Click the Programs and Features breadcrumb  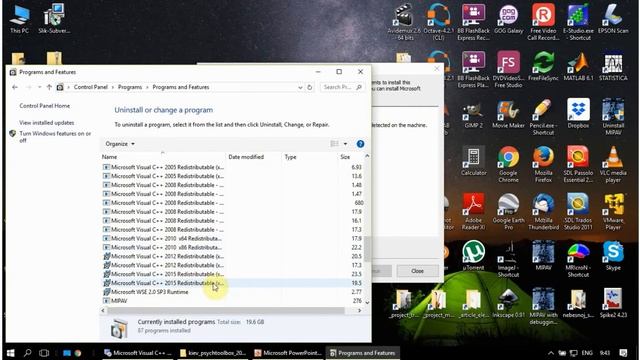(x=181, y=87)
